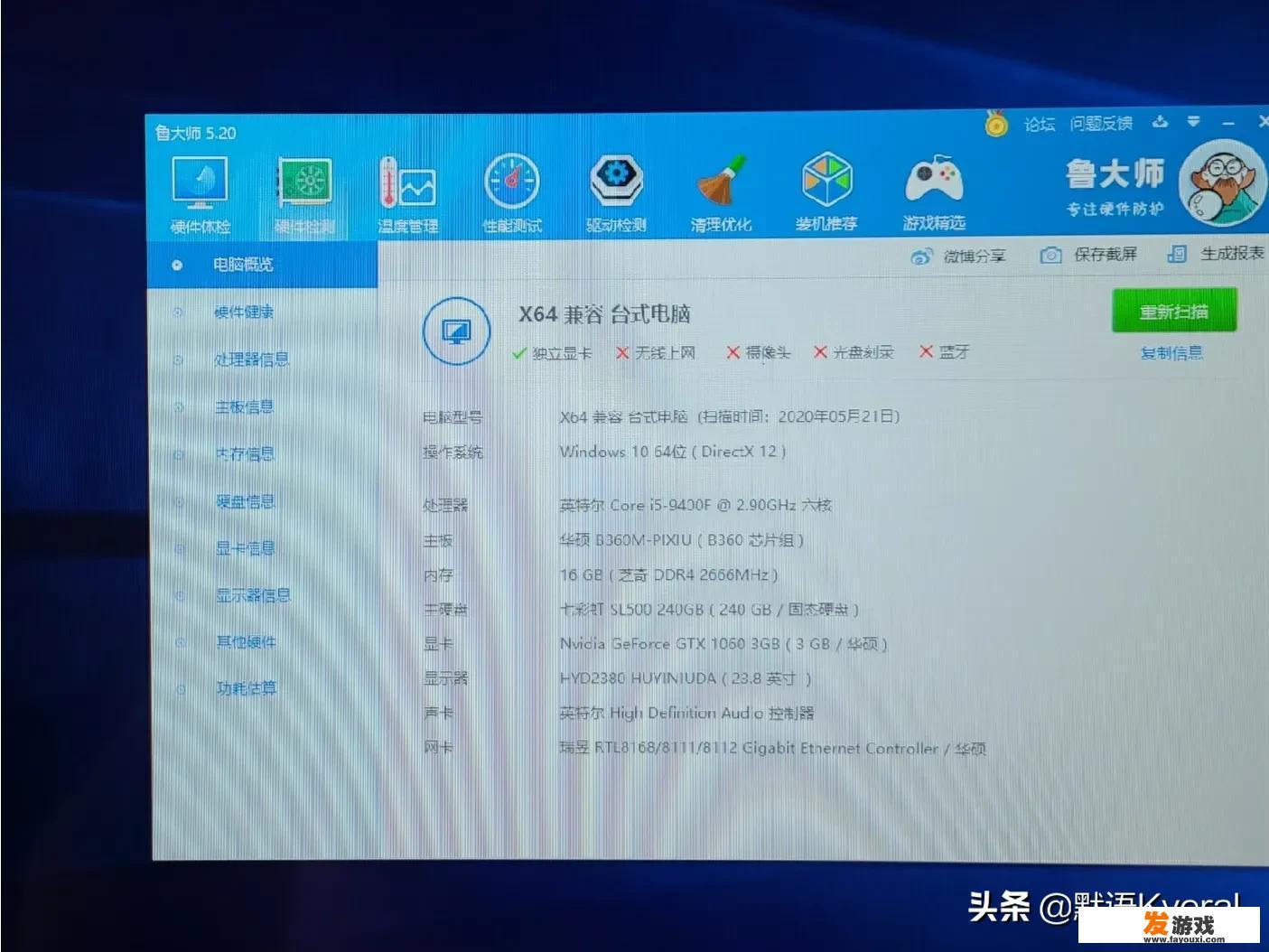Open 内存信息 in sidebar

244,454
